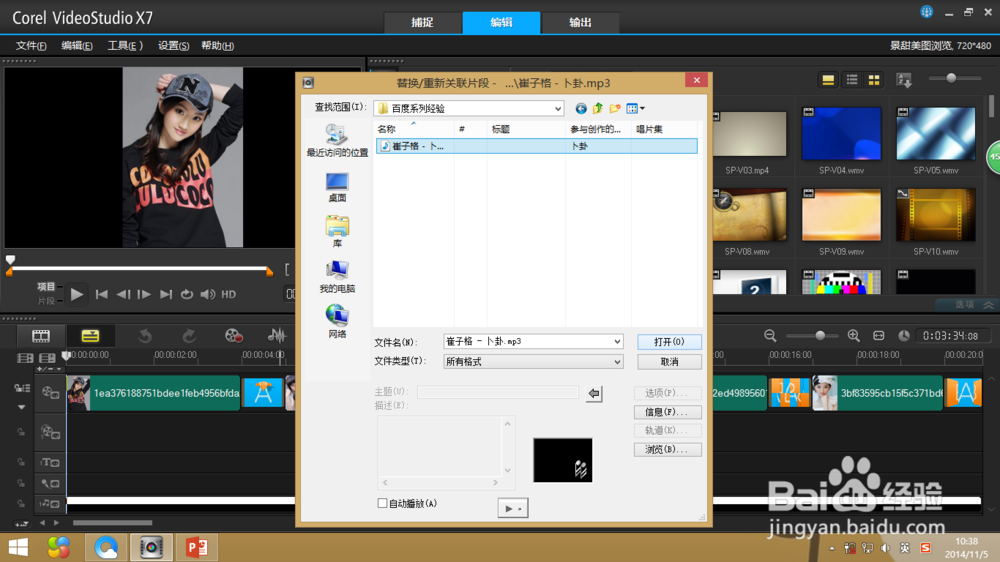Open the 库 location in sidebar
The image size is (1000, 562).
pos(337,232)
